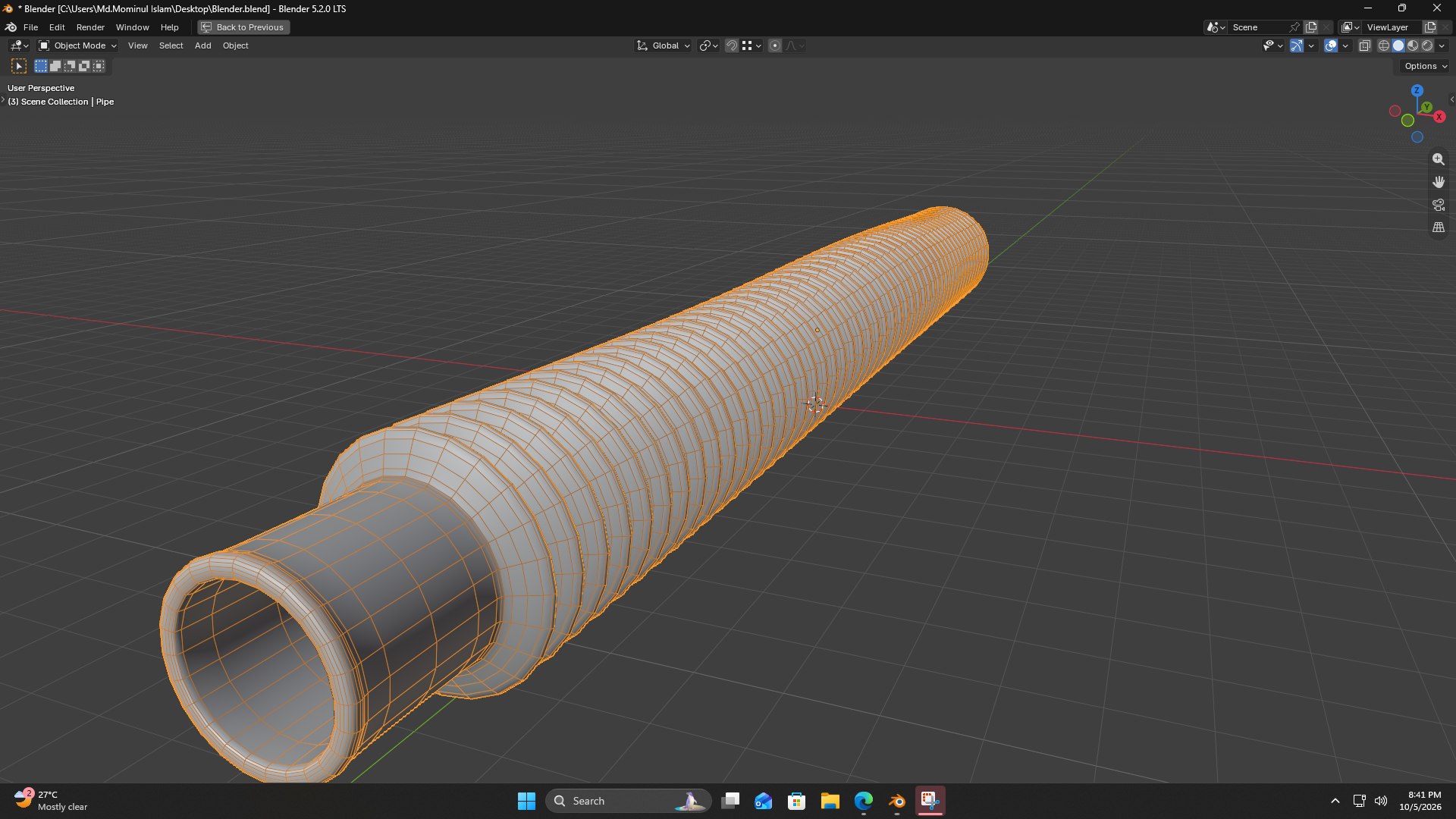Click the negative Z axis gizmo circle
The image size is (1456, 819).
pyautogui.click(x=1417, y=137)
